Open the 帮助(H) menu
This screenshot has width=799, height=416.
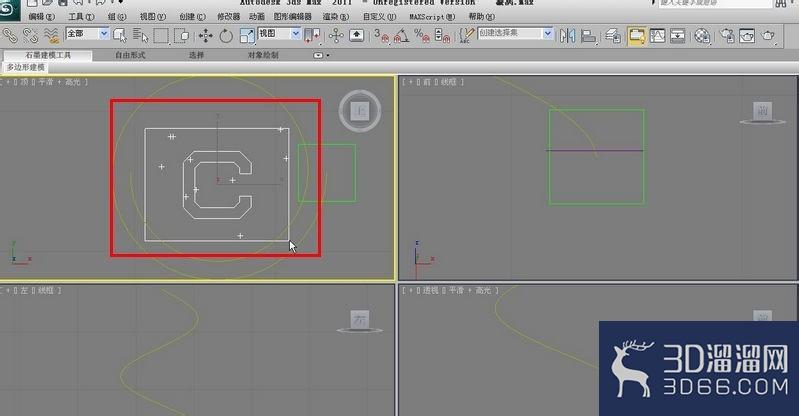click(x=482, y=17)
